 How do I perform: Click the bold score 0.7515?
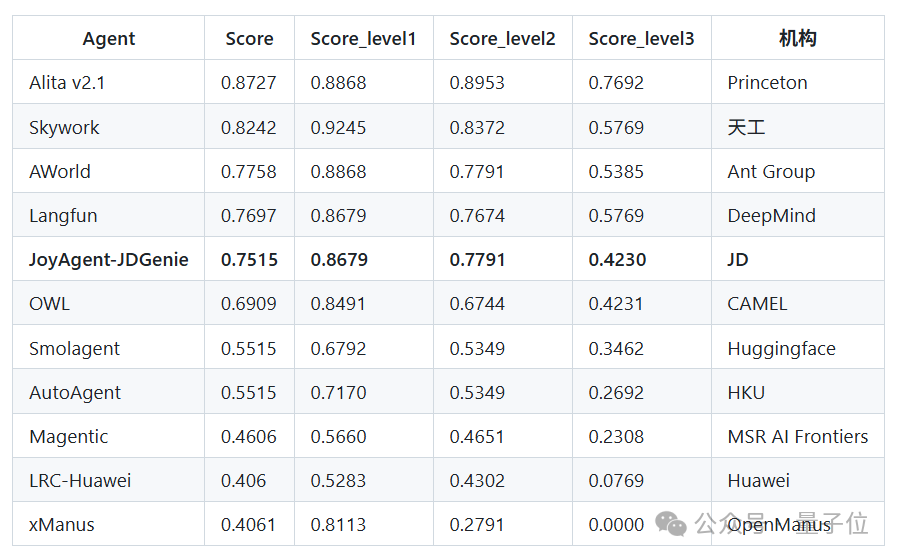[249, 259]
